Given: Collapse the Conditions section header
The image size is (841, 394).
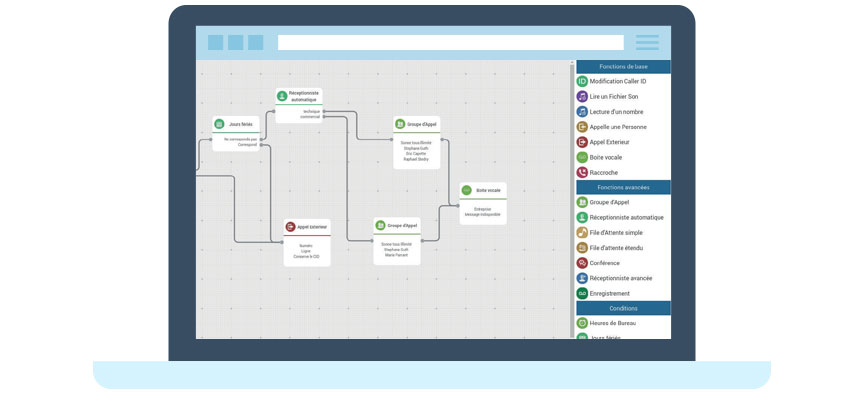Looking at the screenshot, I should [x=623, y=308].
